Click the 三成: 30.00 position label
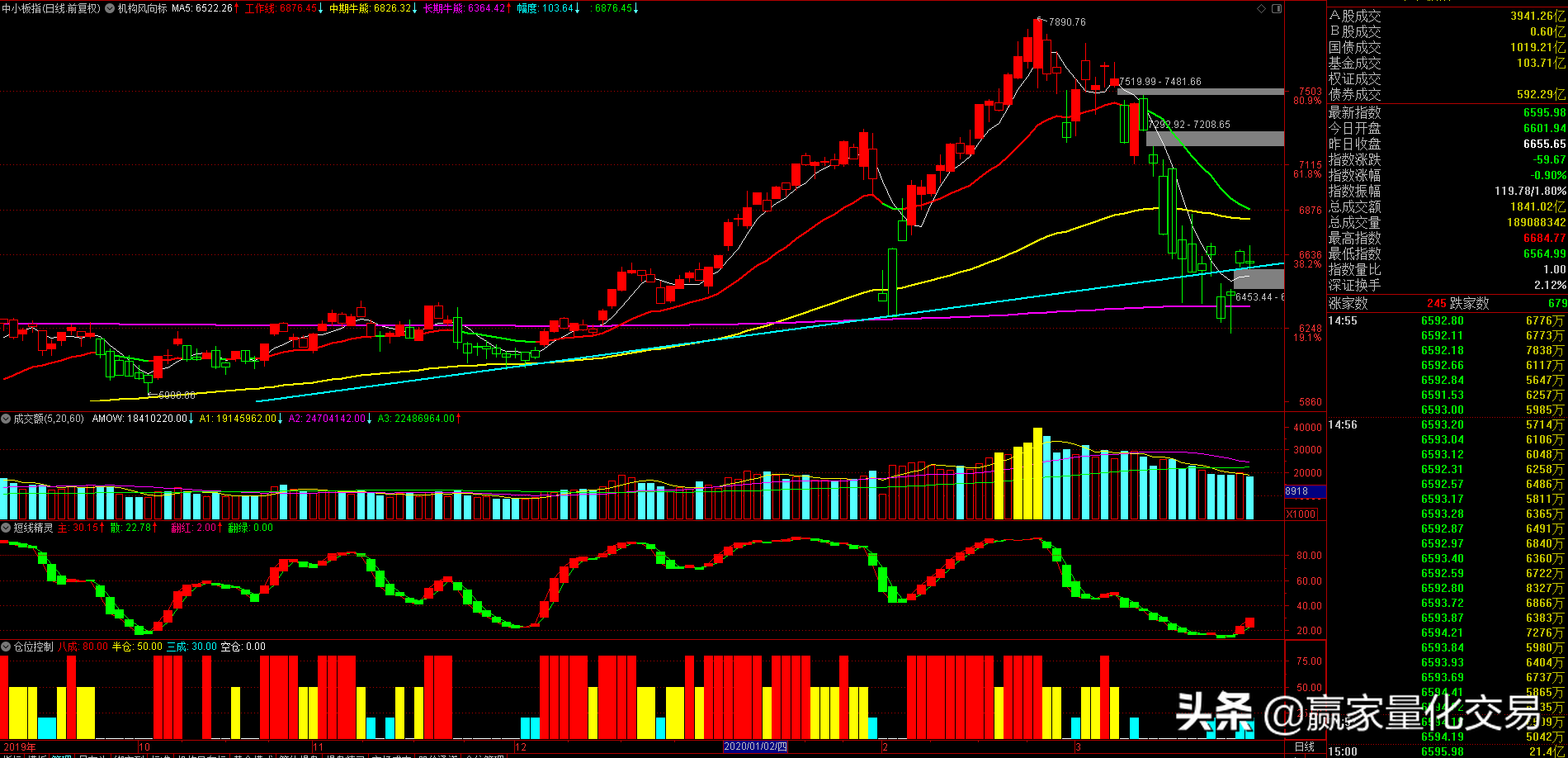1568x758 pixels. 191,647
